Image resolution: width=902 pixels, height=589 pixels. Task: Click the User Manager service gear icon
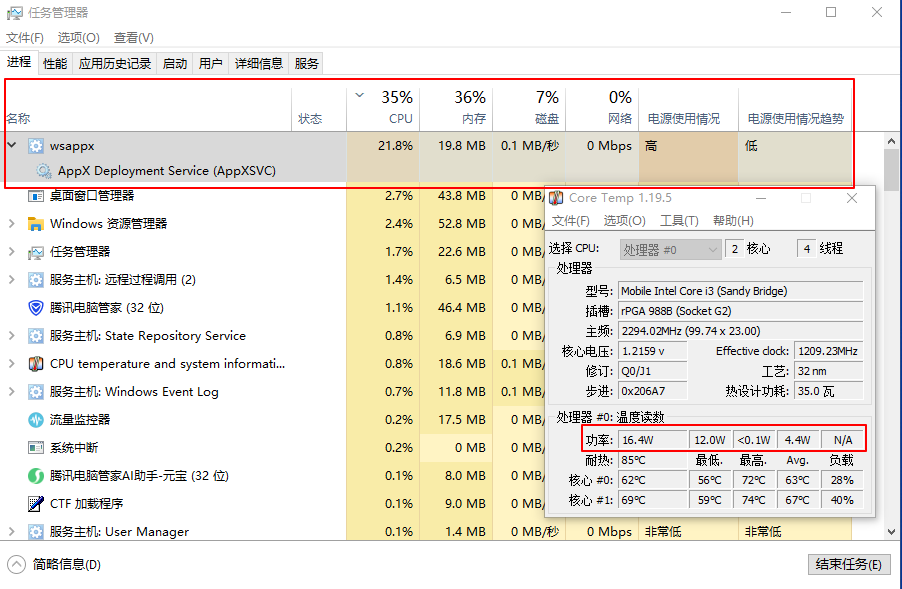pyautogui.click(x=36, y=532)
